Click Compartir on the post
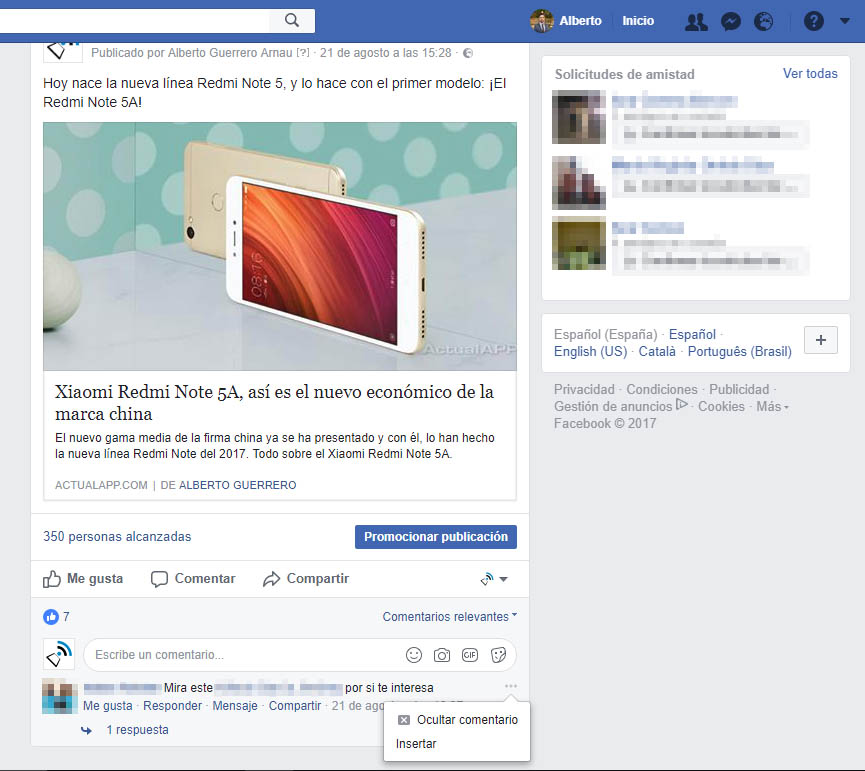 click(x=306, y=579)
